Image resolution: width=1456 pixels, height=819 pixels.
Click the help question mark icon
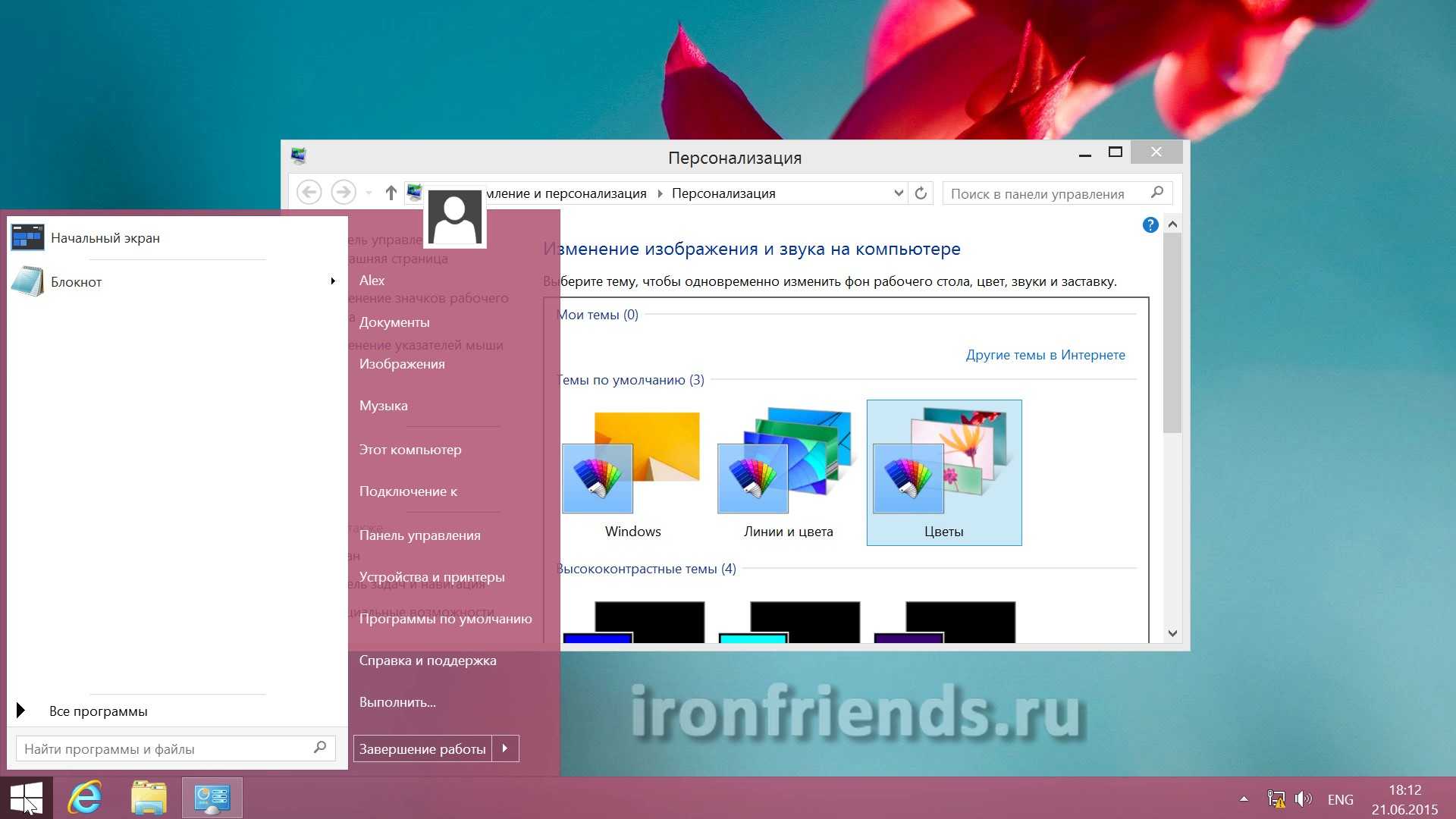pyautogui.click(x=1150, y=225)
